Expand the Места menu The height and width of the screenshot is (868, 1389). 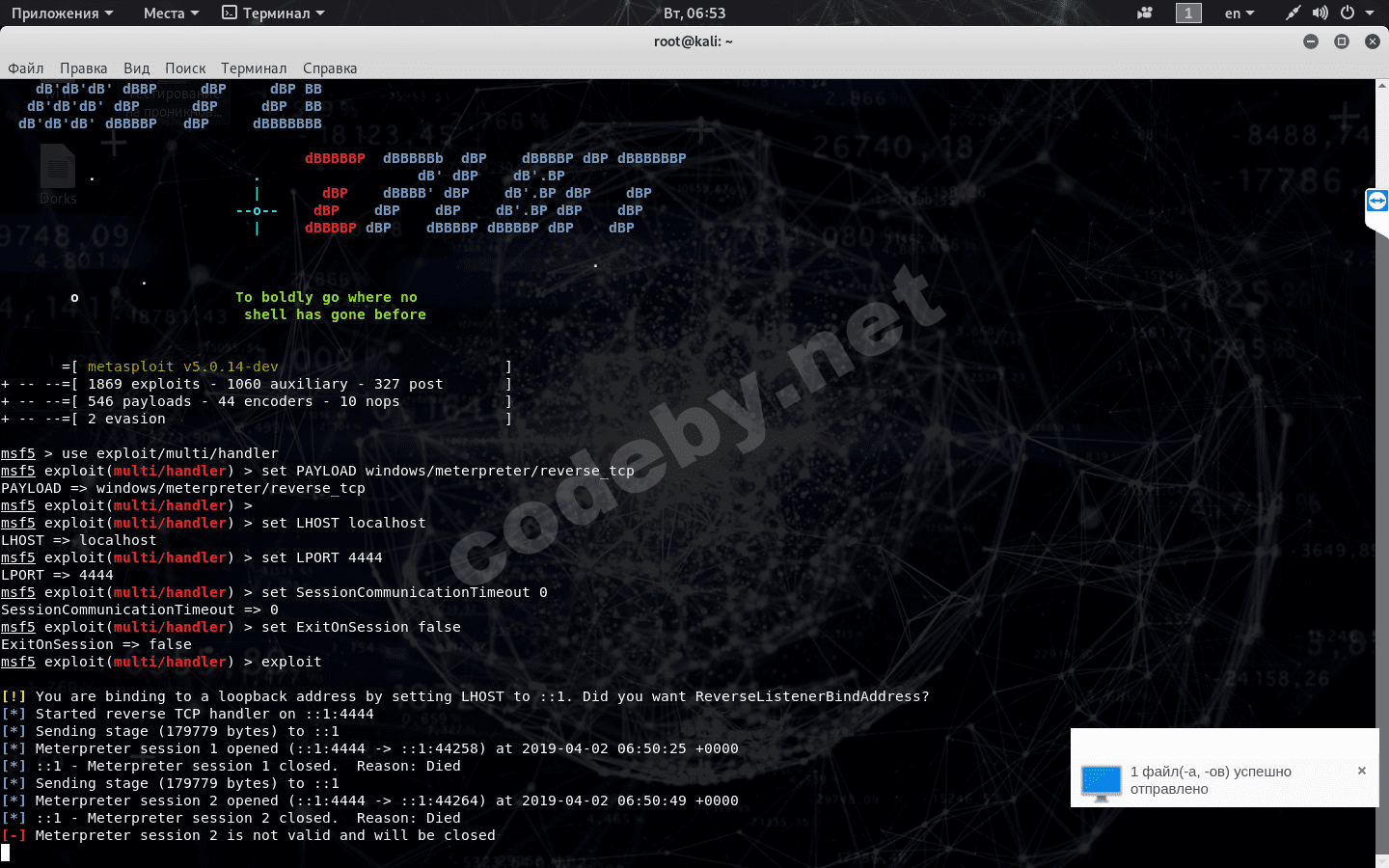click(171, 14)
